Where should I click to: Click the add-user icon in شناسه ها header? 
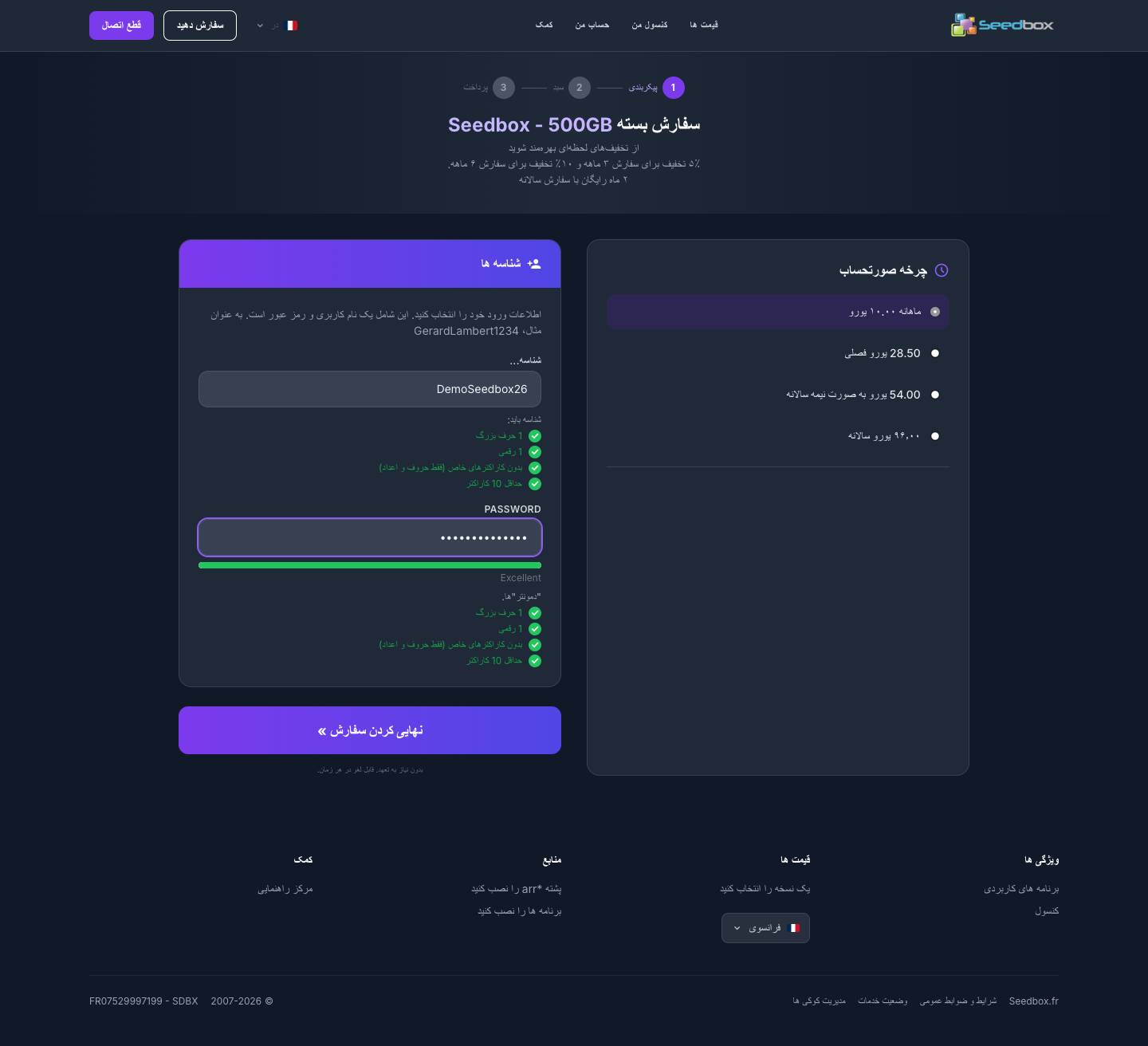[x=534, y=264]
